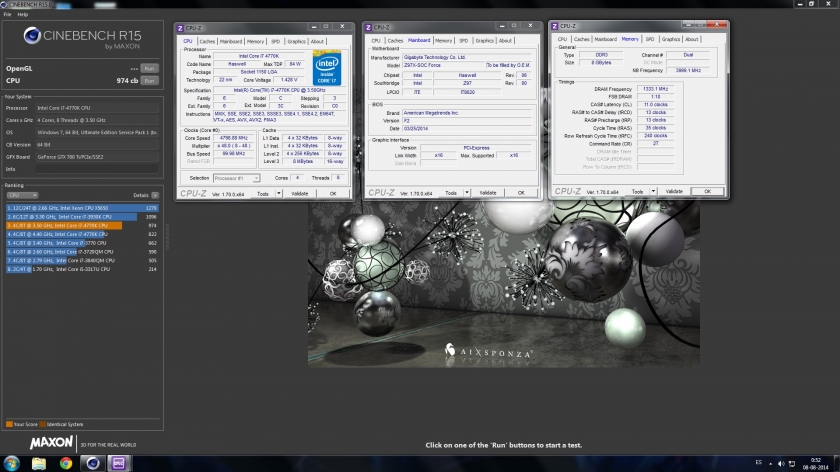Select ranking entry Core i7-3770 CPU

coord(82,243)
